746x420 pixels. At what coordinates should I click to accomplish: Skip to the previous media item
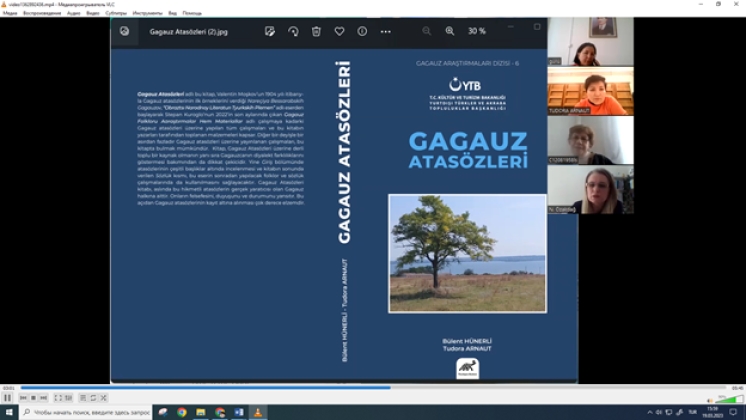coord(22,398)
